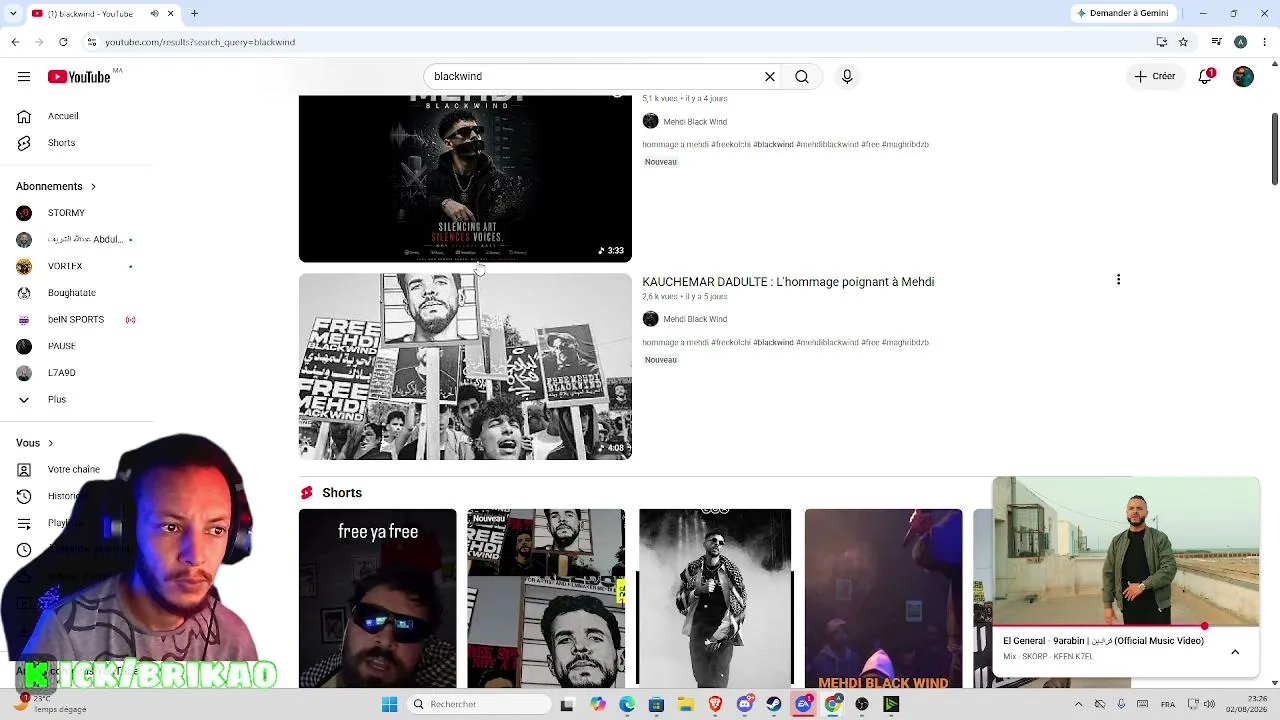Open the browser media controls icon
The width and height of the screenshot is (1280, 720).
(1217, 42)
